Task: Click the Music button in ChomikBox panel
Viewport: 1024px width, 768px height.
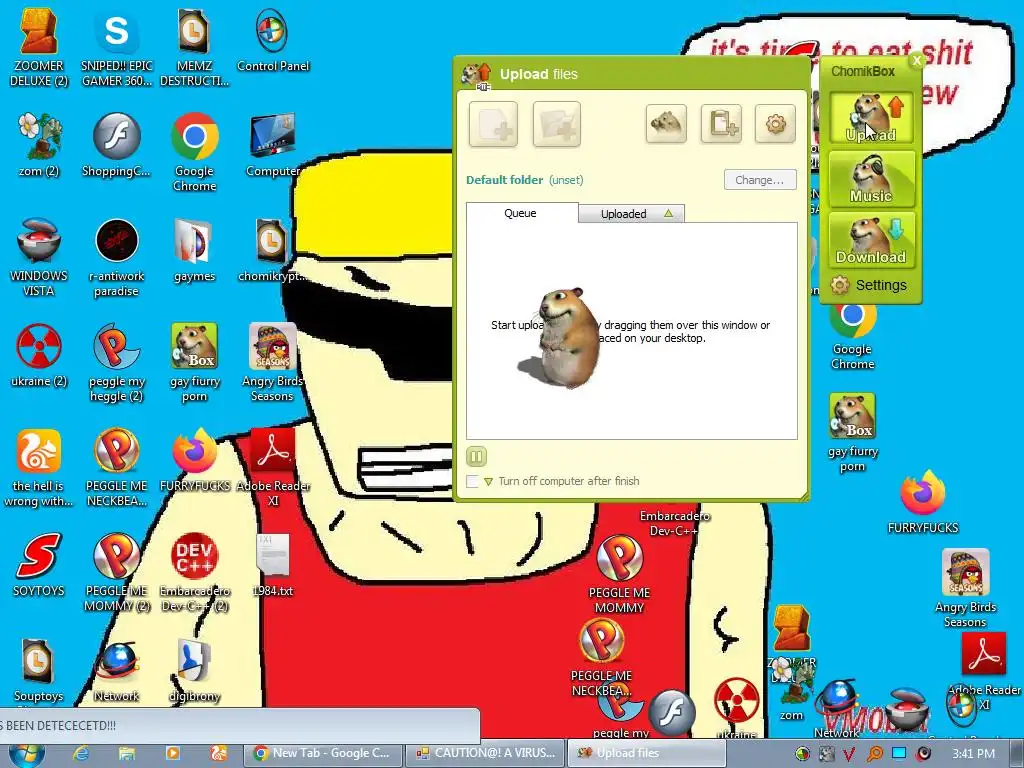Action: click(871, 178)
